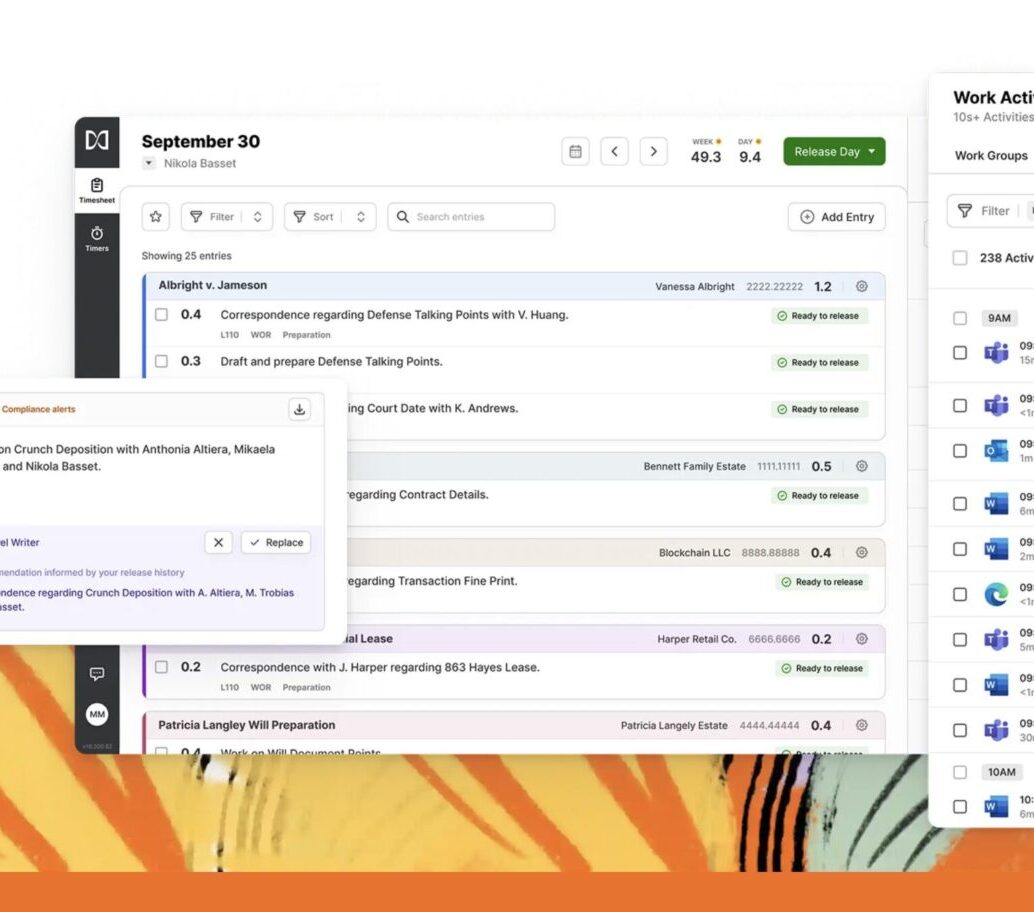Switch to the Work Groups tab

pos(990,156)
